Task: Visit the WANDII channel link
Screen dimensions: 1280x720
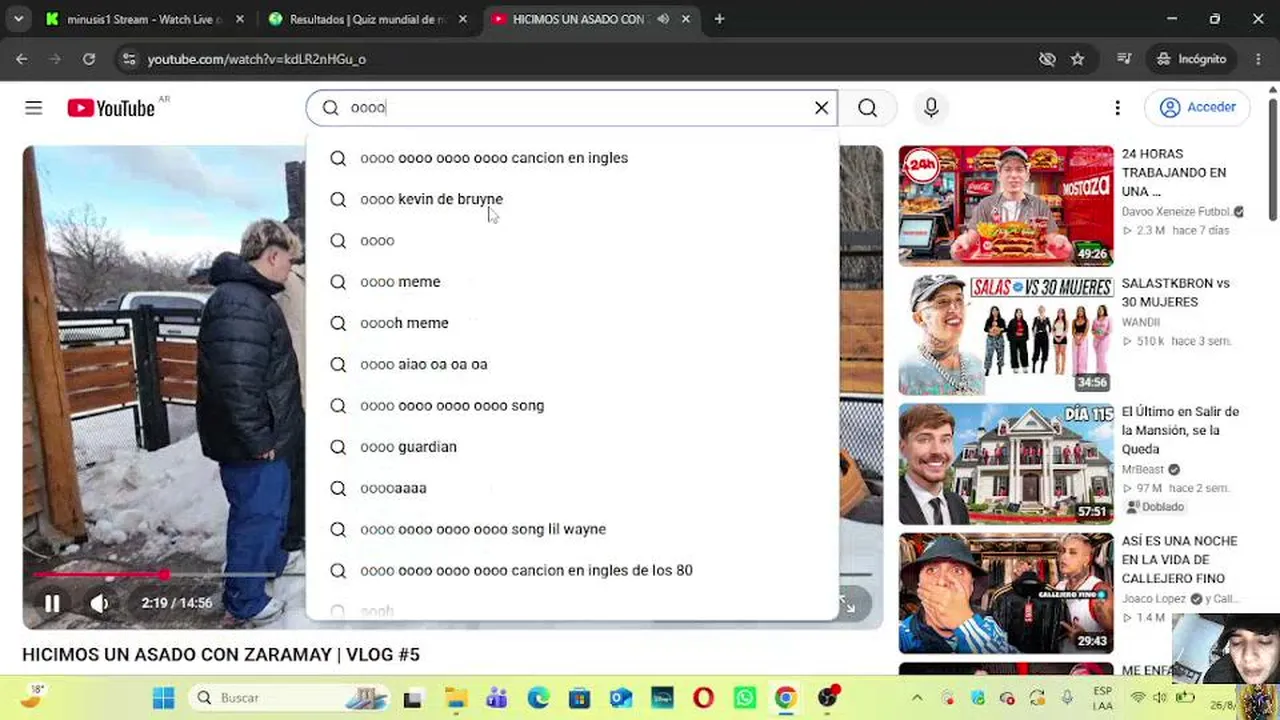Action: 1141,322
